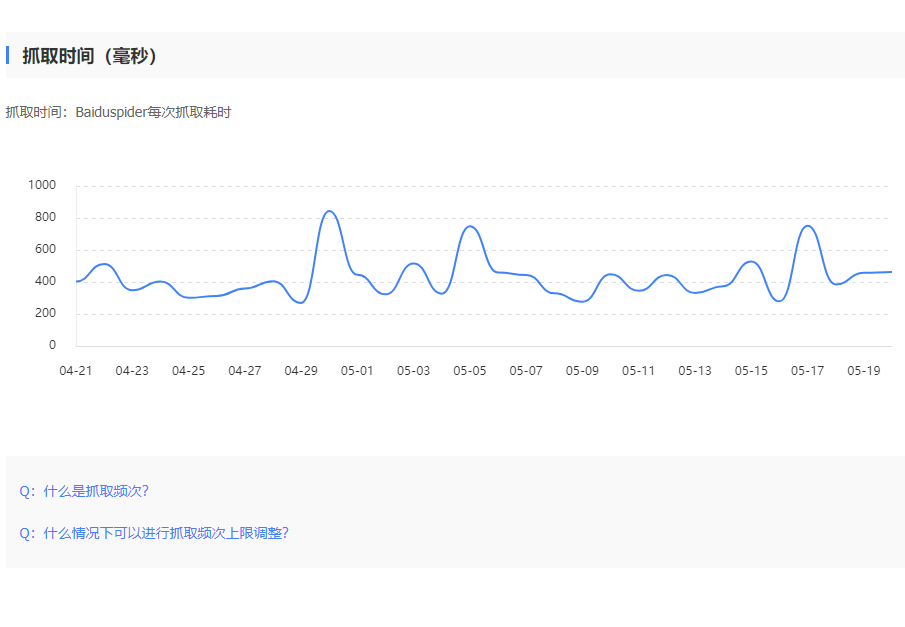Click the 05-05 x-axis date label

click(x=470, y=371)
